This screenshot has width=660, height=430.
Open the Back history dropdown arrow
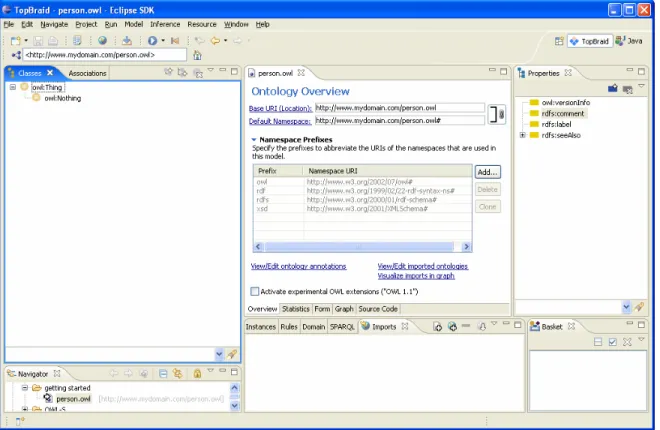point(226,41)
